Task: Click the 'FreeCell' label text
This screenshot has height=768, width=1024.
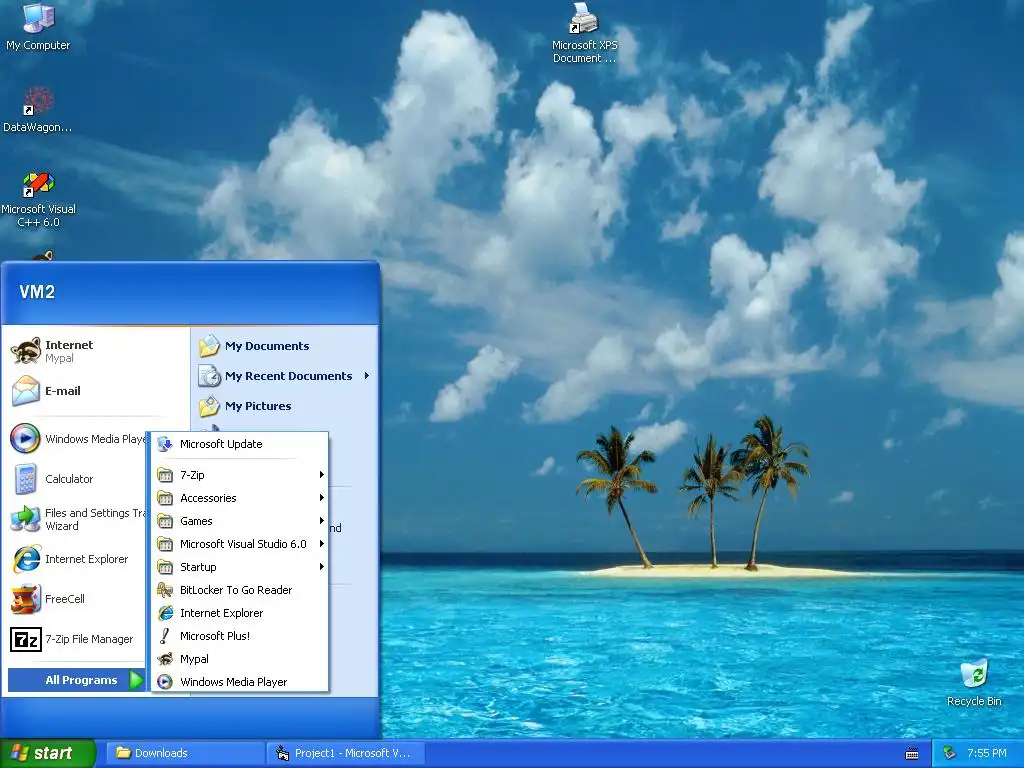Action: tap(65, 599)
